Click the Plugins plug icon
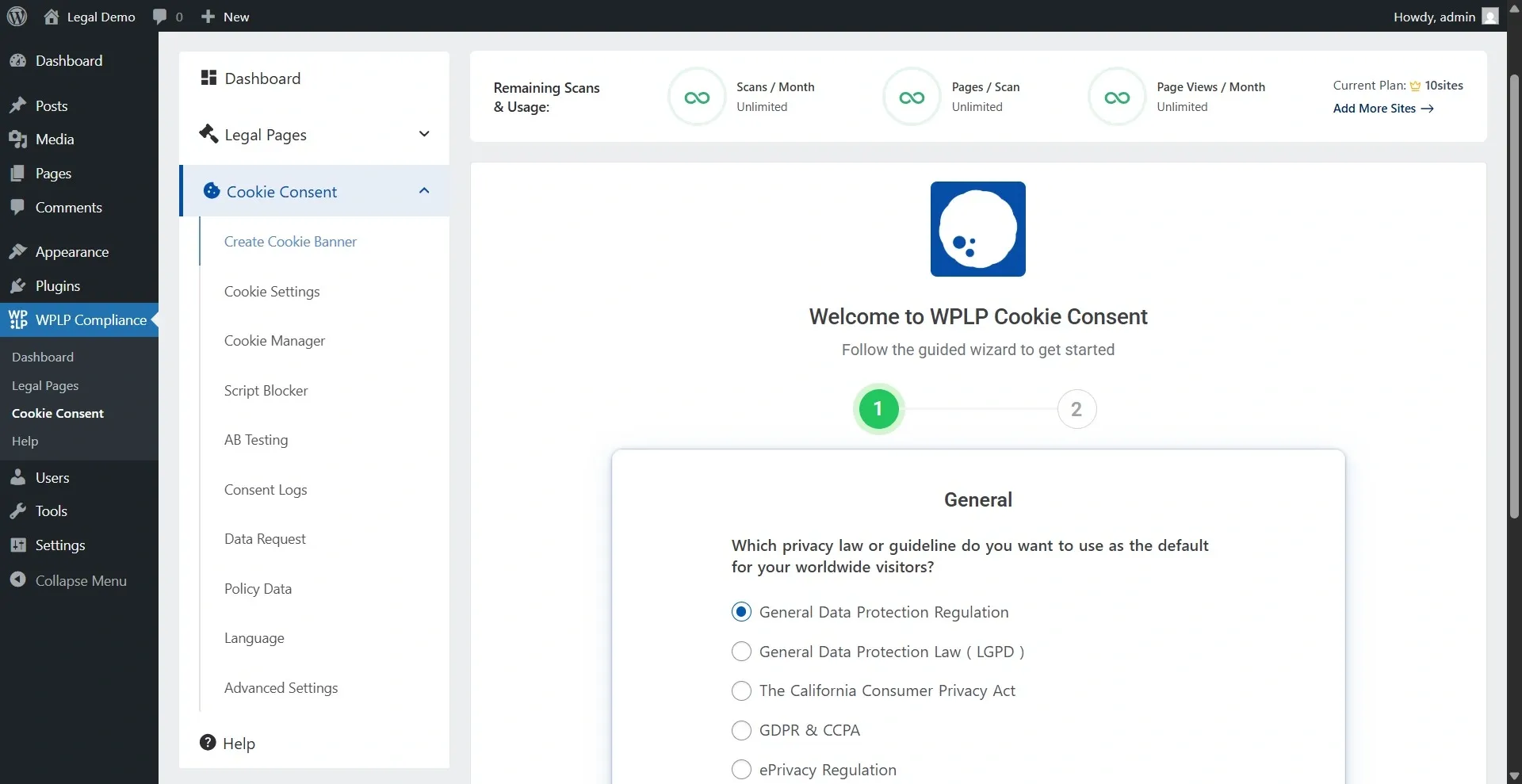The image size is (1522, 784). [18, 285]
